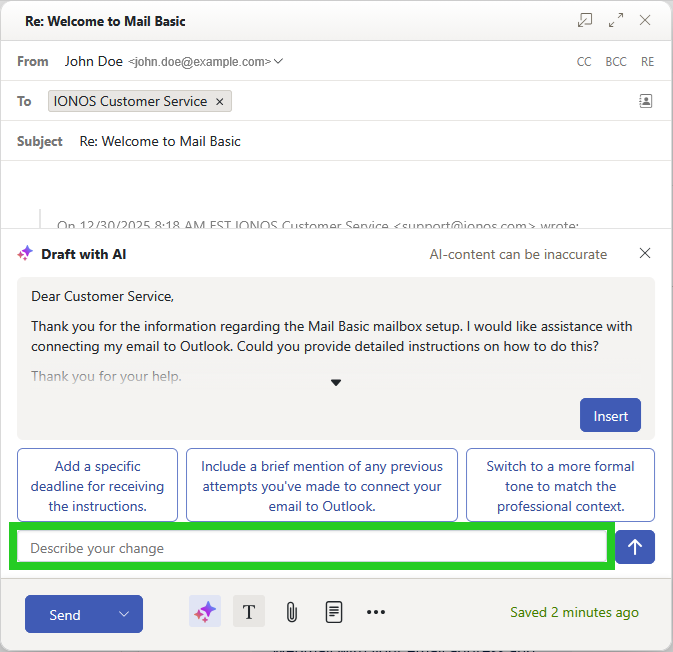Add a reply-to RE field
This screenshot has width=673, height=652.
647,62
